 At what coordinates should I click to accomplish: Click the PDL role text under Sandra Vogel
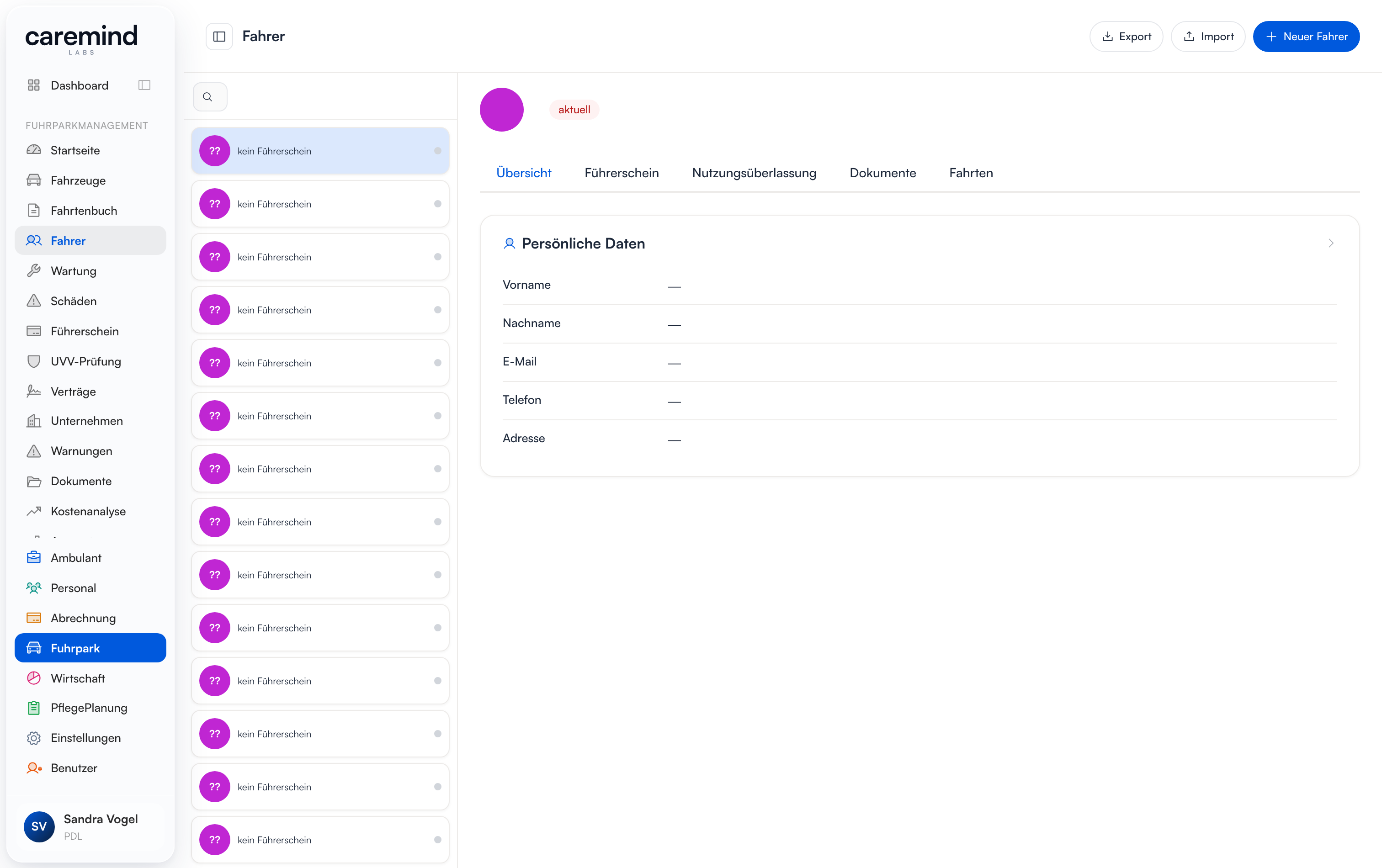(73, 836)
